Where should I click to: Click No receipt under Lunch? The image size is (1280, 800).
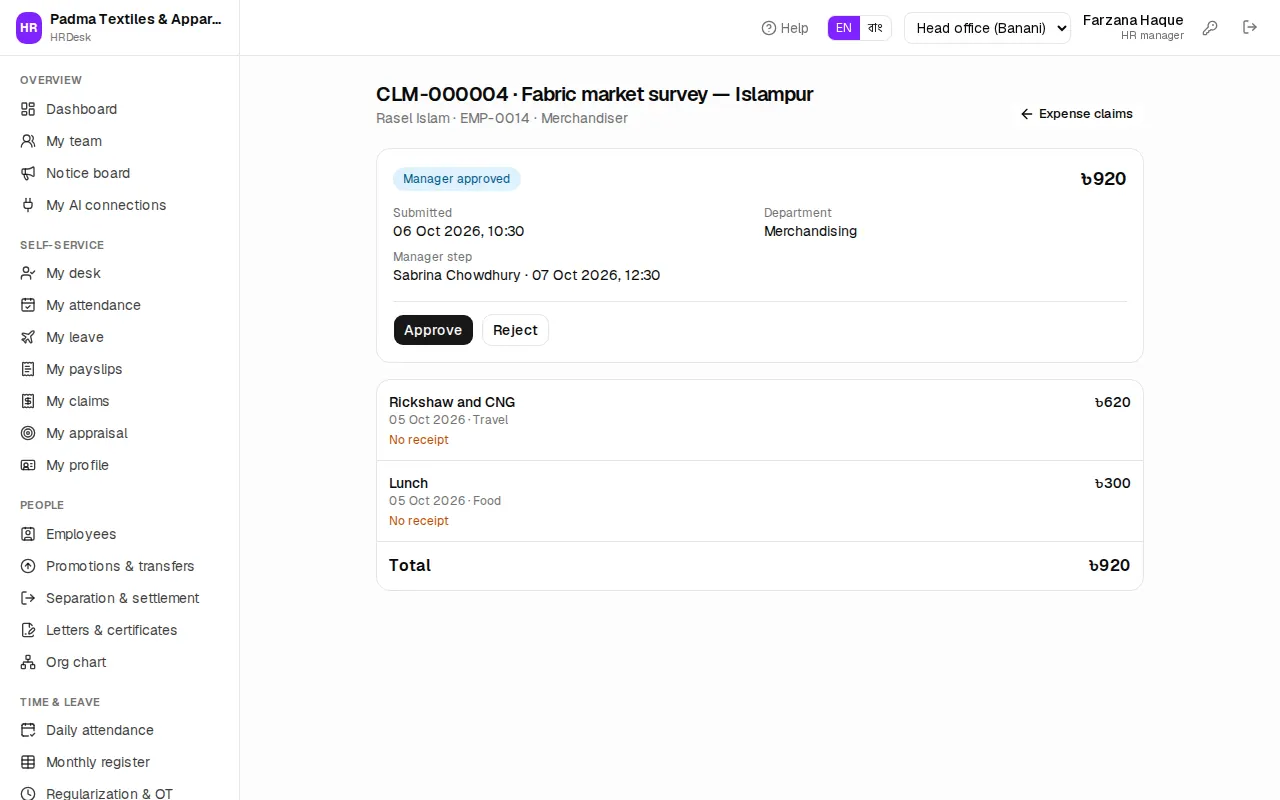[x=418, y=521]
